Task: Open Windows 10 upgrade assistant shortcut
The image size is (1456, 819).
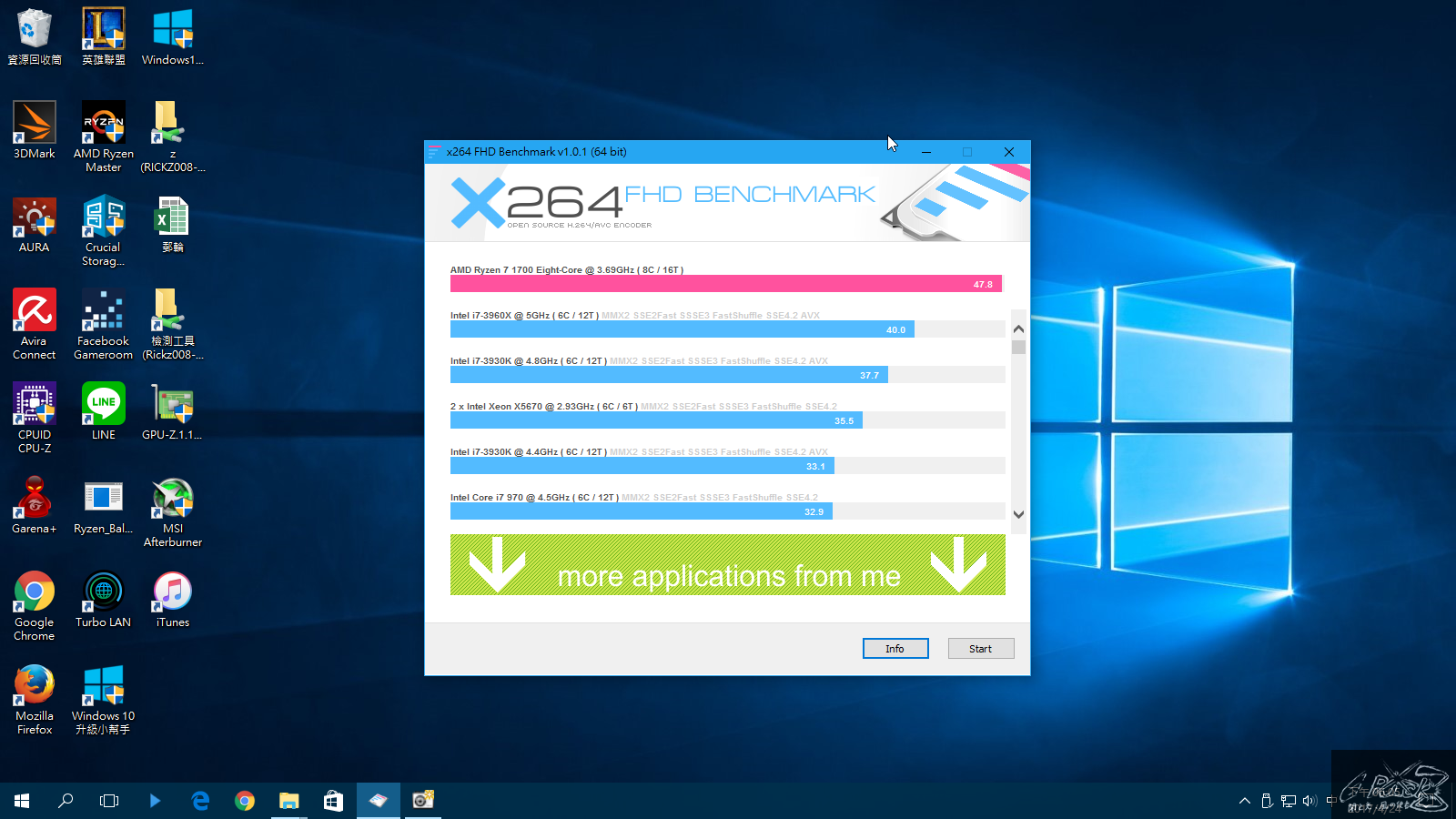Action: pyautogui.click(x=104, y=699)
